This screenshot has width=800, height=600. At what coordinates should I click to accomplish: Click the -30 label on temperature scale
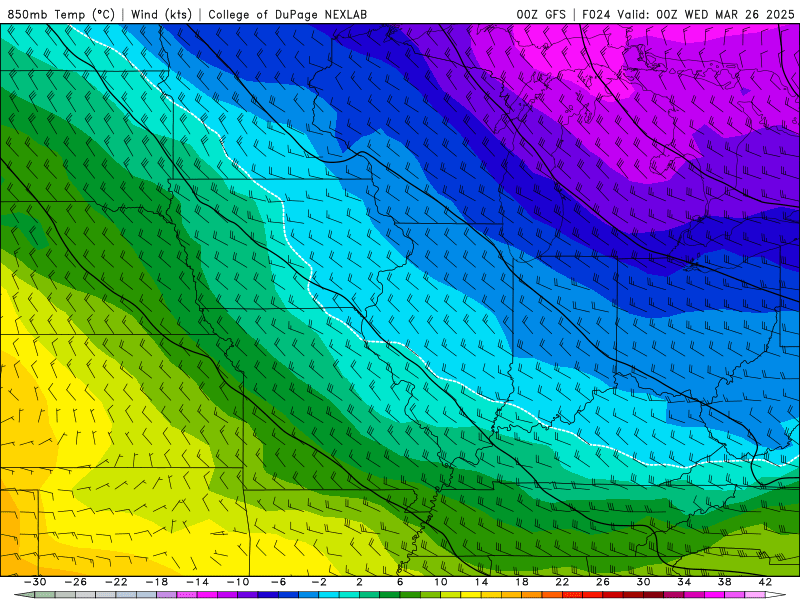tap(35, 582)
